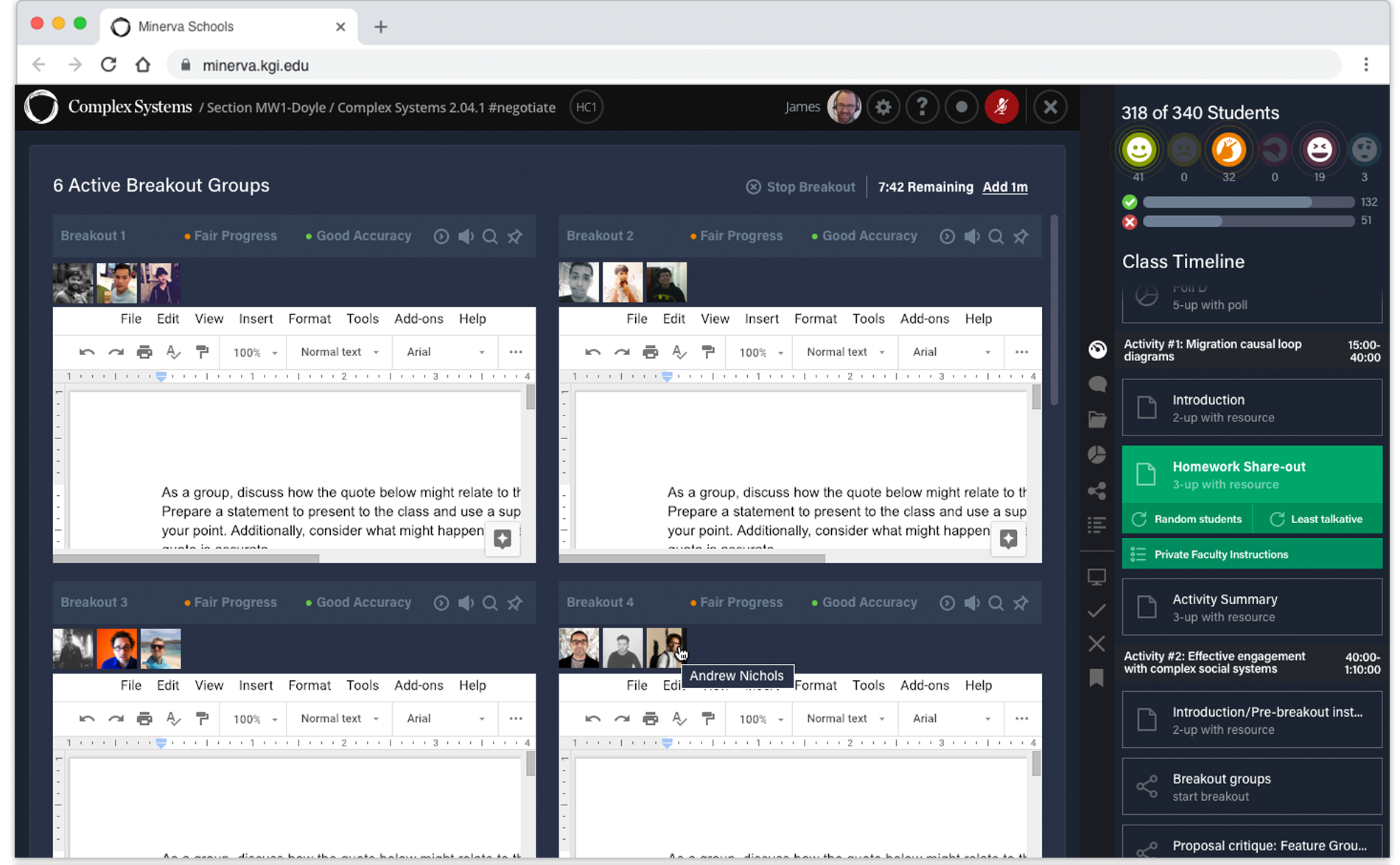Image resolution: width=1400 pixels, height=865 pixels.
Task: Redo in Breakout 1 document toolbar
Action: click(x=116, y=352)
